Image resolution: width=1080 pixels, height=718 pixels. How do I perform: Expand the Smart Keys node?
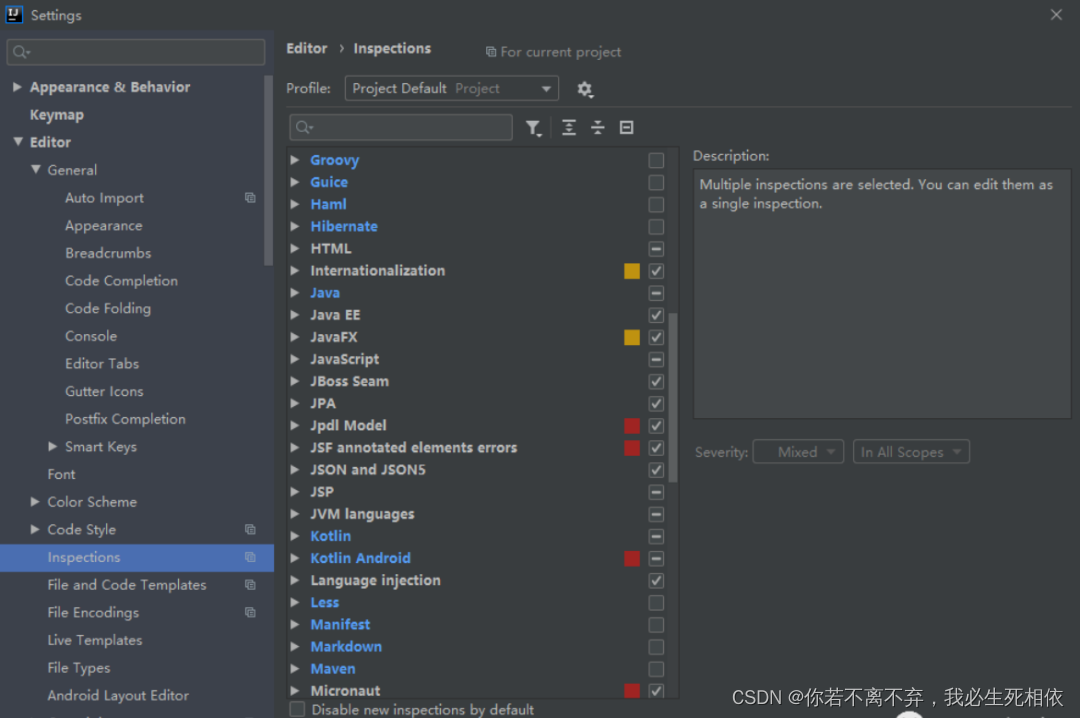[52, 447]
